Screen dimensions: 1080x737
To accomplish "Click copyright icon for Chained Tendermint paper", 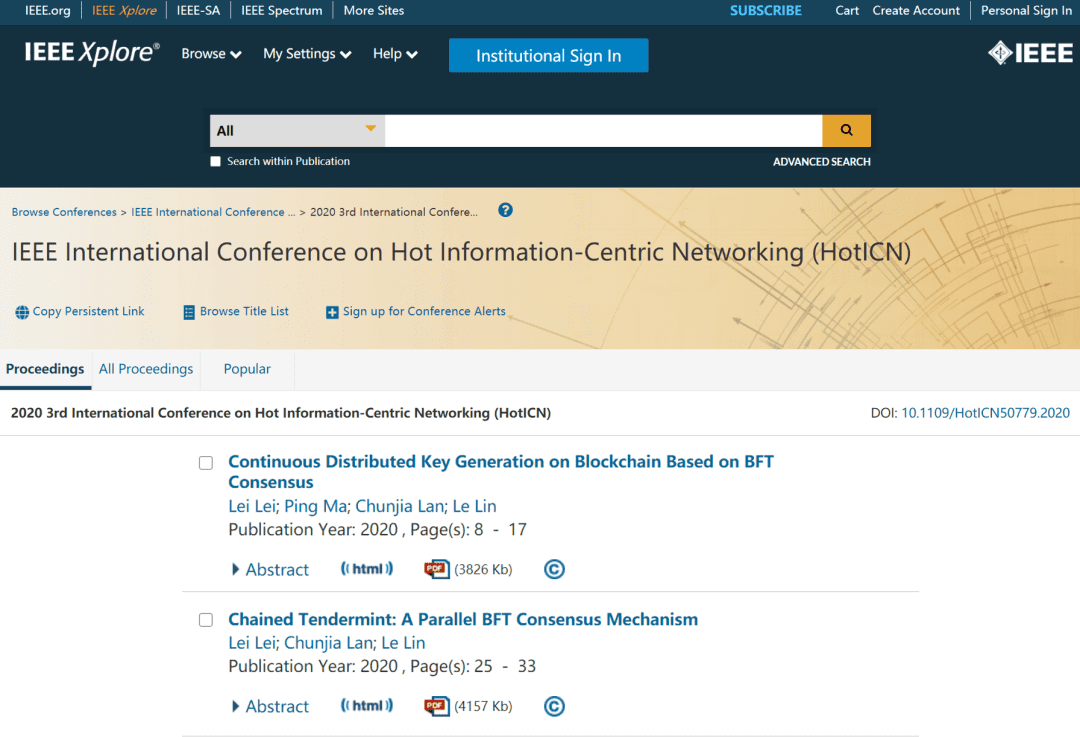I will pyautogui.click(x=554, y=706).
